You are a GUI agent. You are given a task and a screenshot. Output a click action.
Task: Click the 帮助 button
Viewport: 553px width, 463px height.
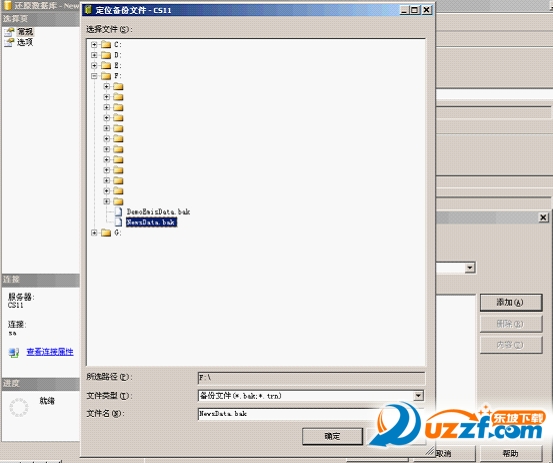click(510, 453)
